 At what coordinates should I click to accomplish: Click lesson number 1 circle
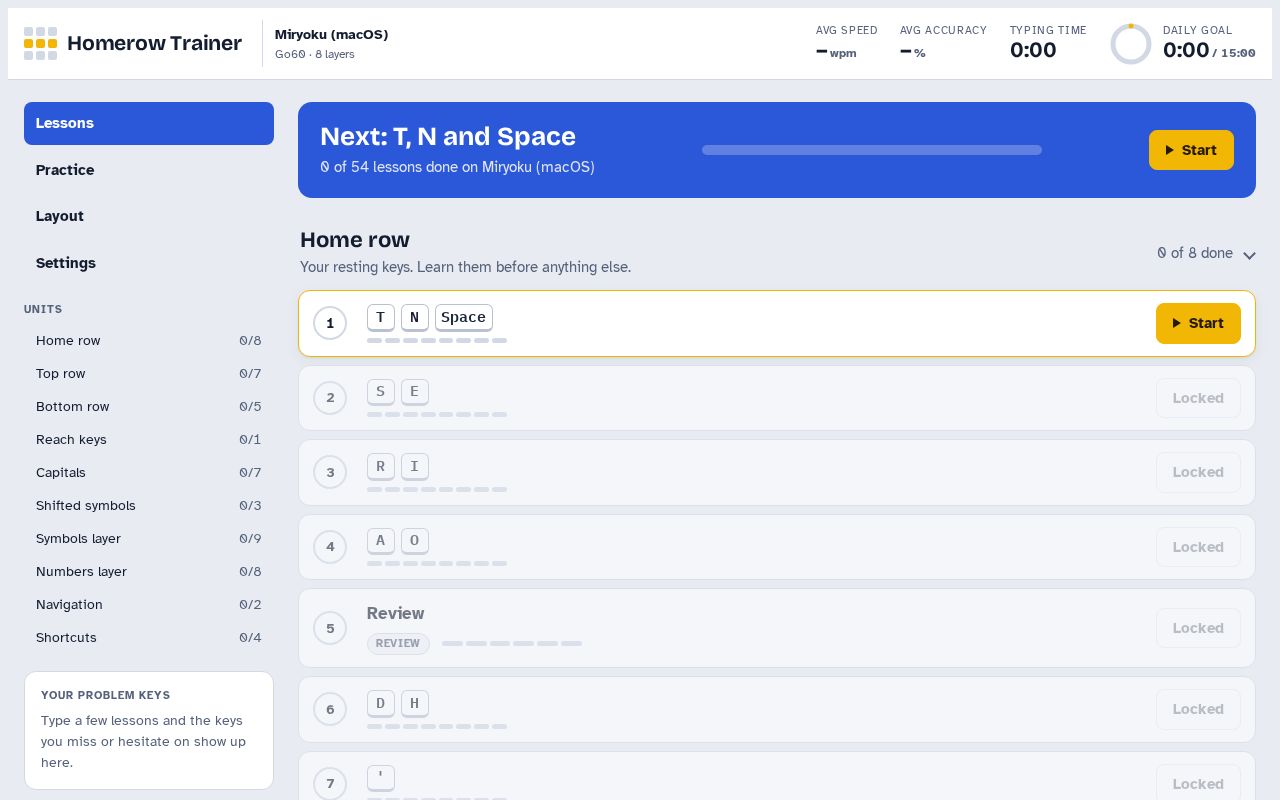(x=330, y=323)
